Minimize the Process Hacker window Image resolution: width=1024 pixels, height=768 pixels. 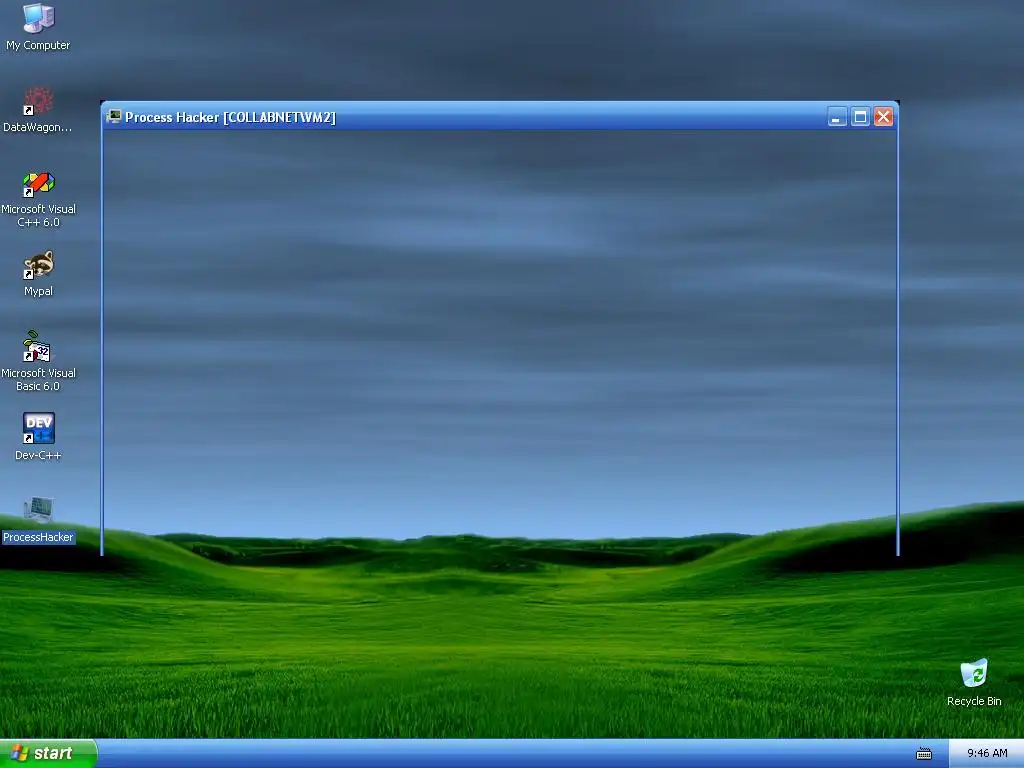tap(837, 117)
